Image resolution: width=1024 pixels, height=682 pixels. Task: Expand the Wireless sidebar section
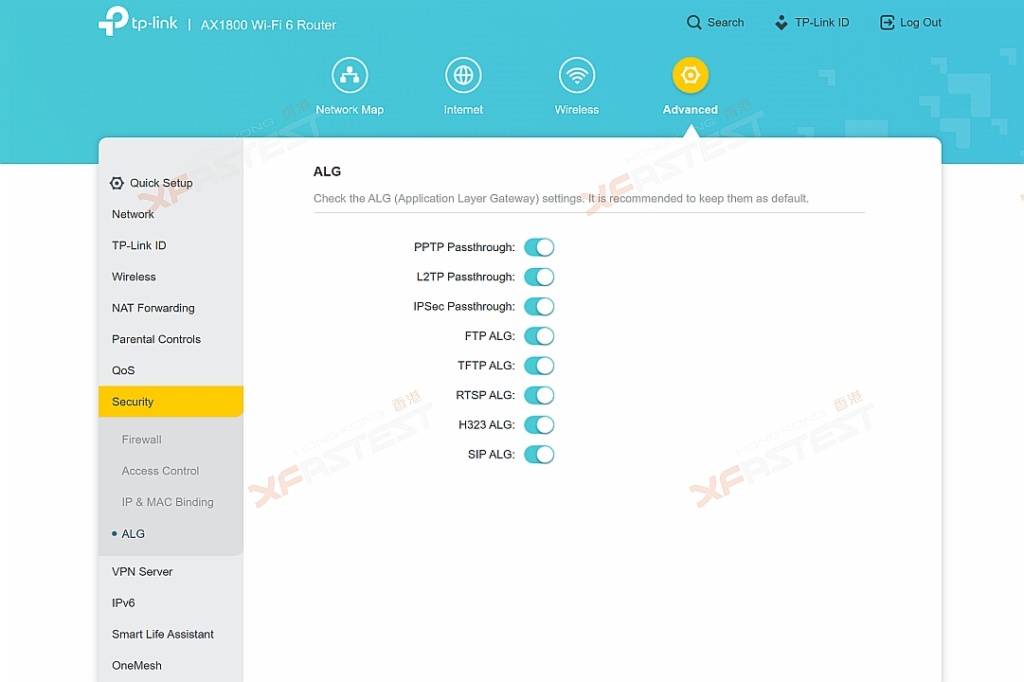click(170, 277)
